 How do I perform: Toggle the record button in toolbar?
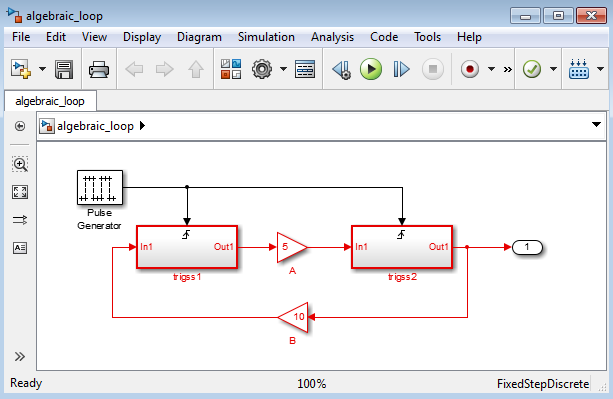click(470, 69)
